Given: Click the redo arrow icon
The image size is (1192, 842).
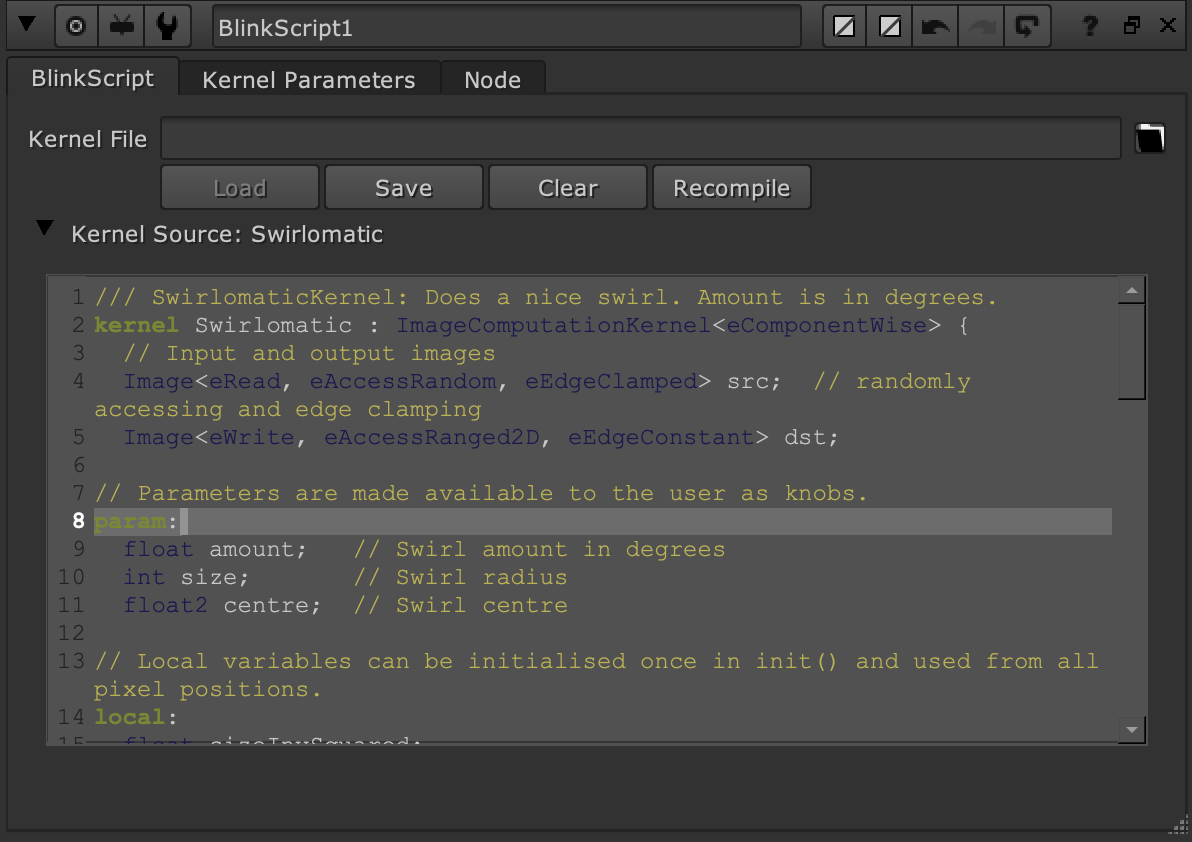Looking at the screenshot, I should click(x=981, y=27).
